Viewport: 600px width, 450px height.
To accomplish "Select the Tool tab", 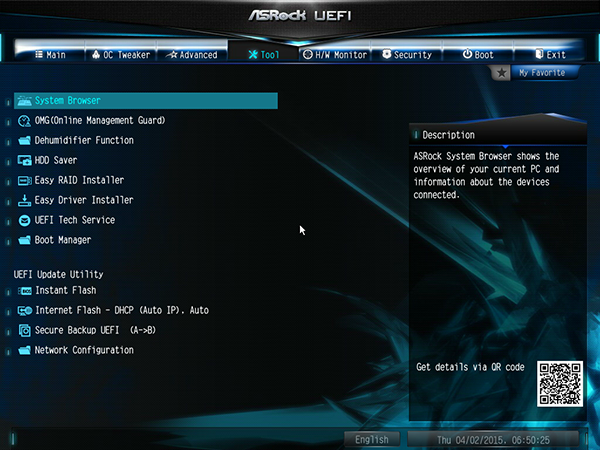I will pos(264,54).
